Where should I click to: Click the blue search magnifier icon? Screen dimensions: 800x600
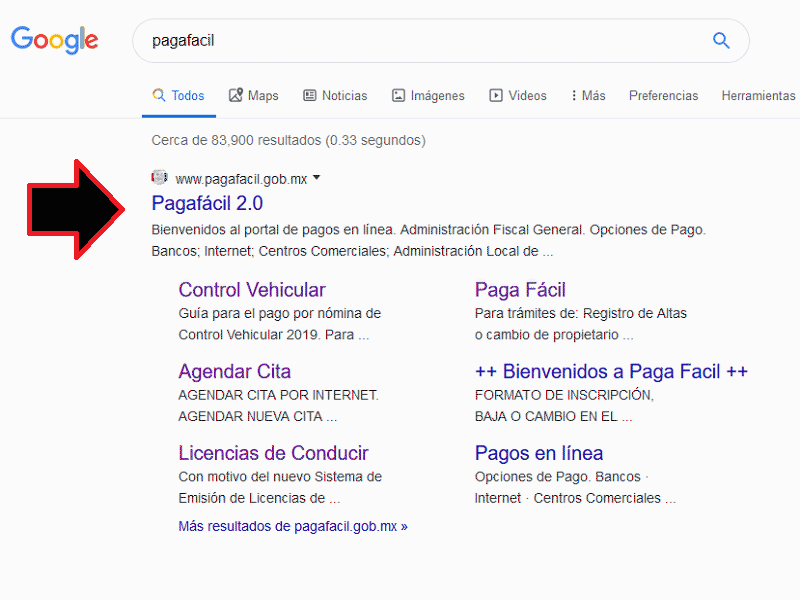coord(721,40)
